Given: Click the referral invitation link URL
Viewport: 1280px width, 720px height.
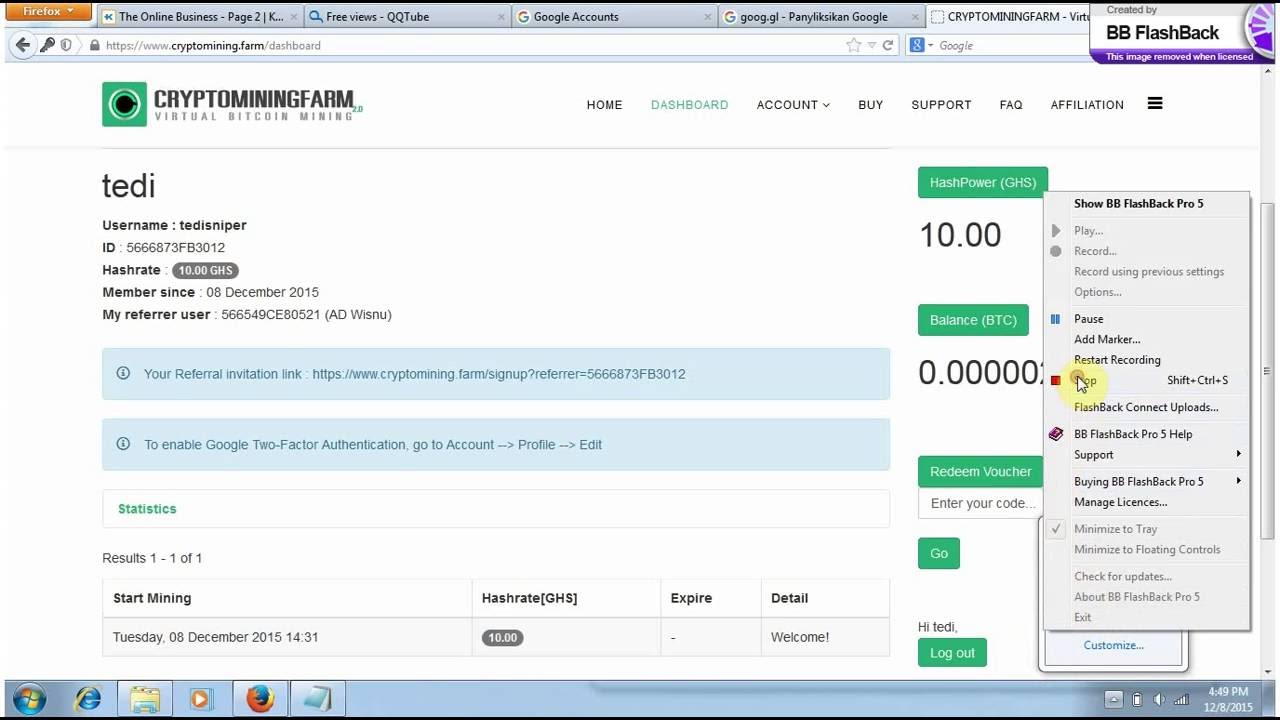Looking at the screenshot, I should coord(498,374).
